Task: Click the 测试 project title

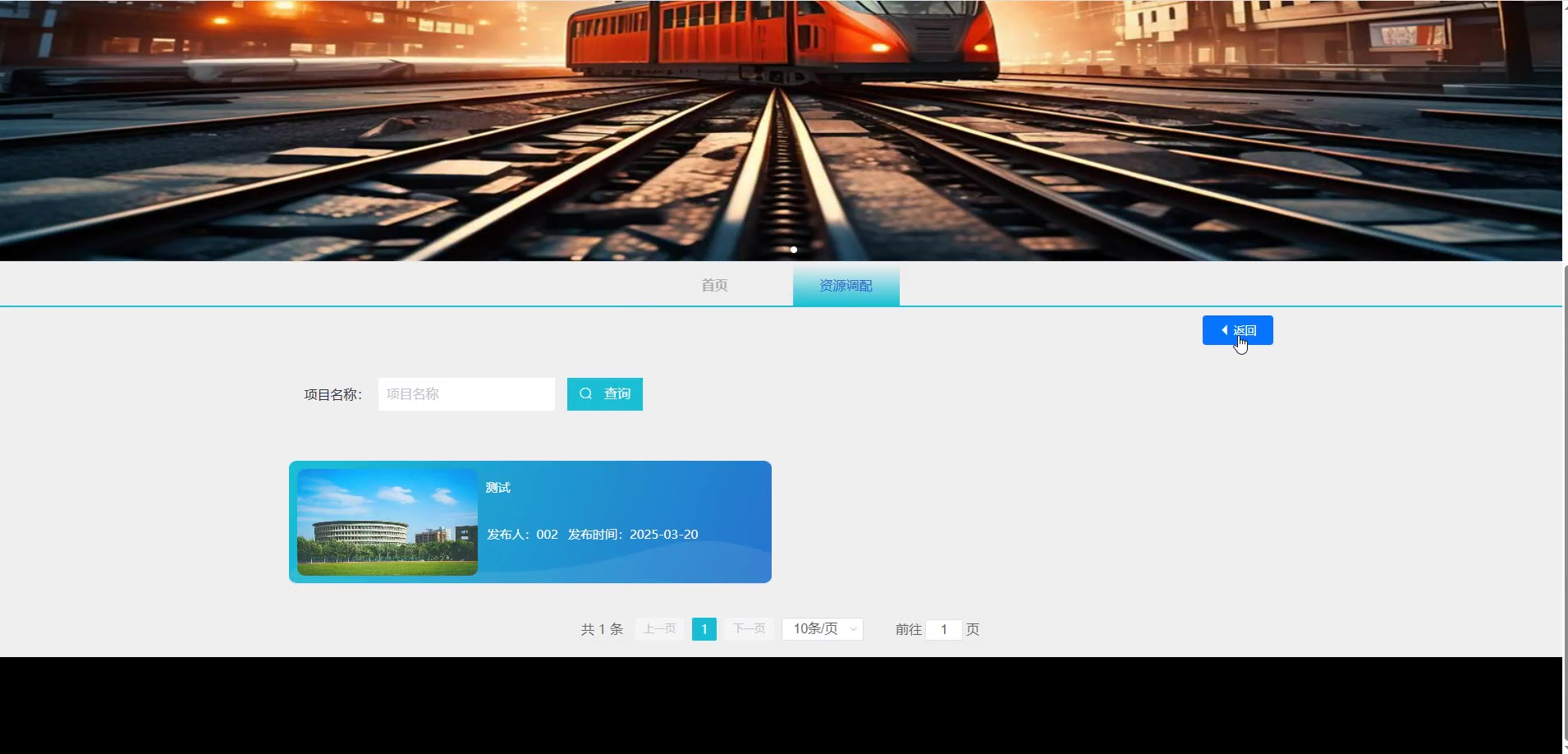Action: [x=498, y=488]
